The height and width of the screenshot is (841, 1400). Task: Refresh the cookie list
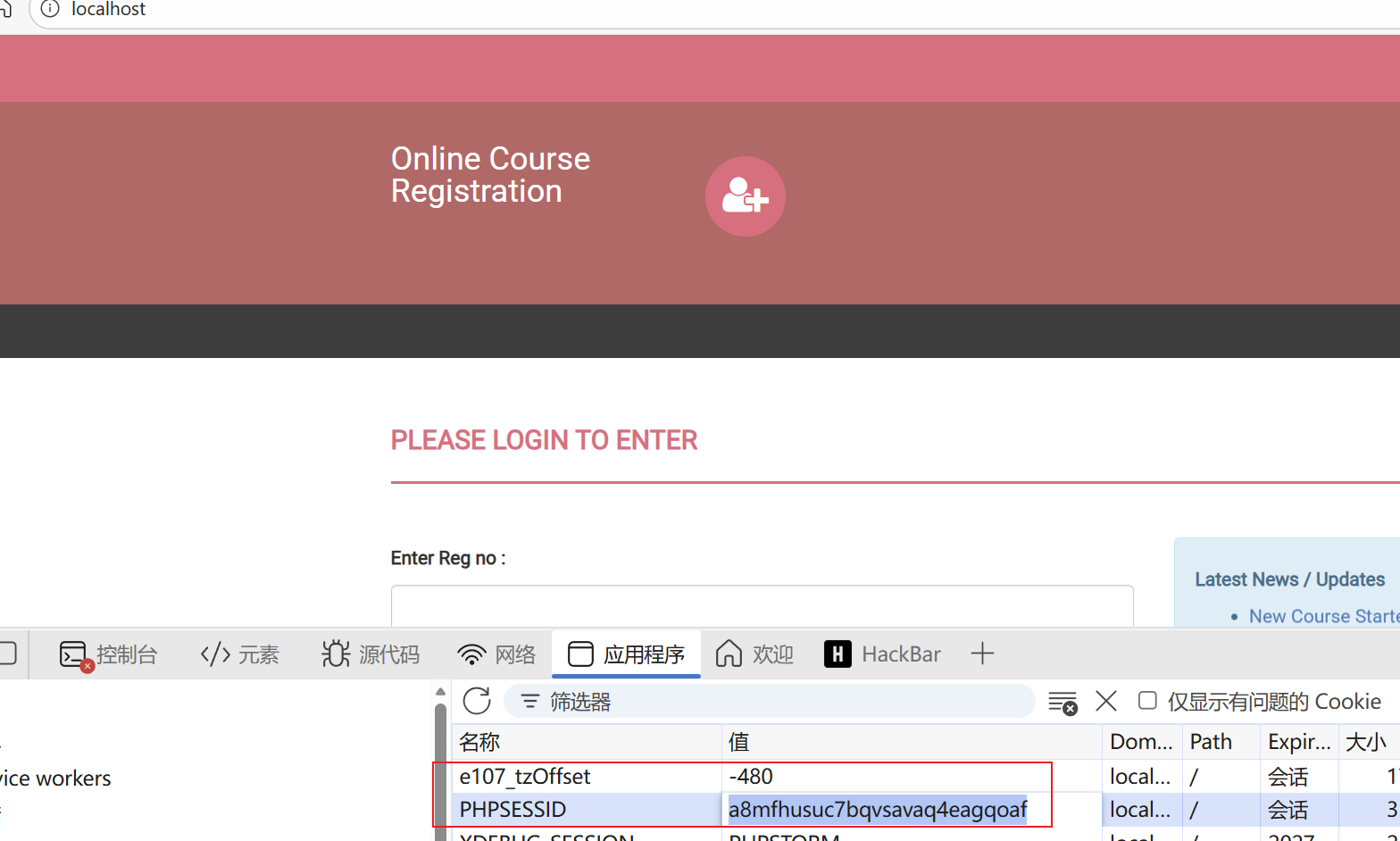477,702
